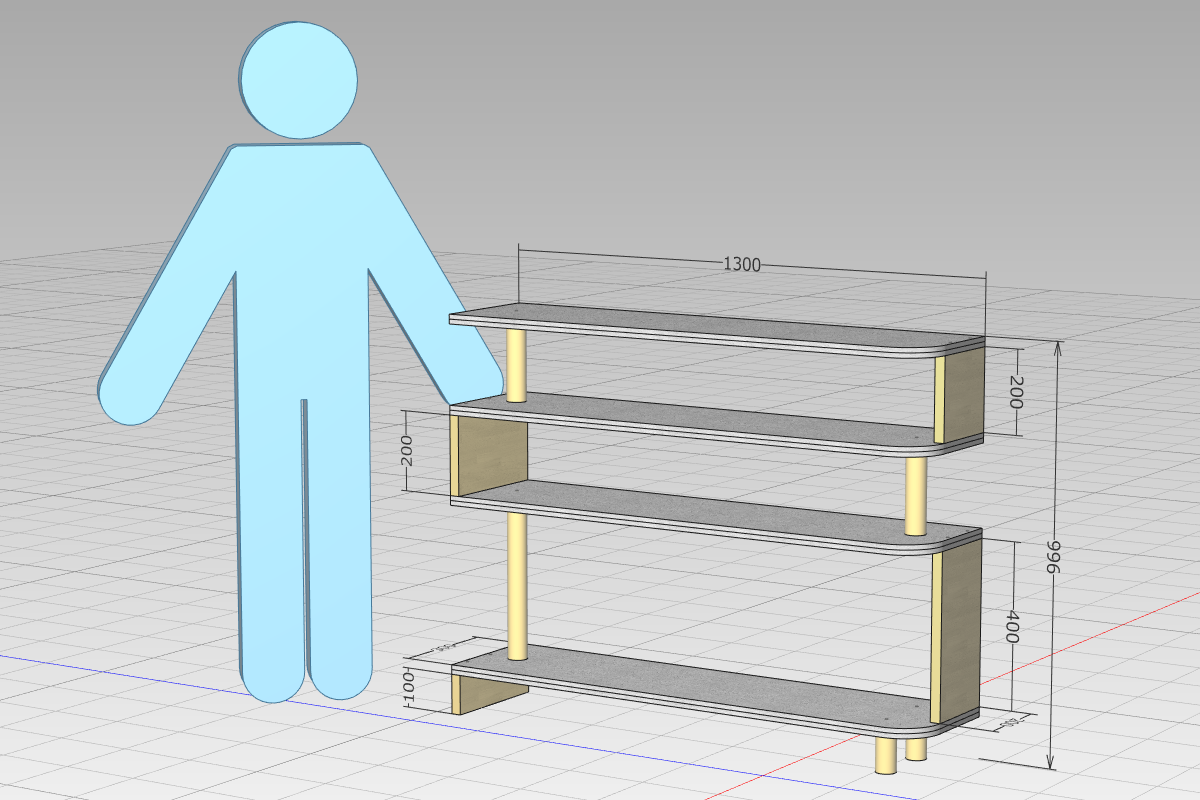The width and height of the screenshot is (1200, 800).
Task: Select the 400 height dimension label
Action: (1014, 628)
